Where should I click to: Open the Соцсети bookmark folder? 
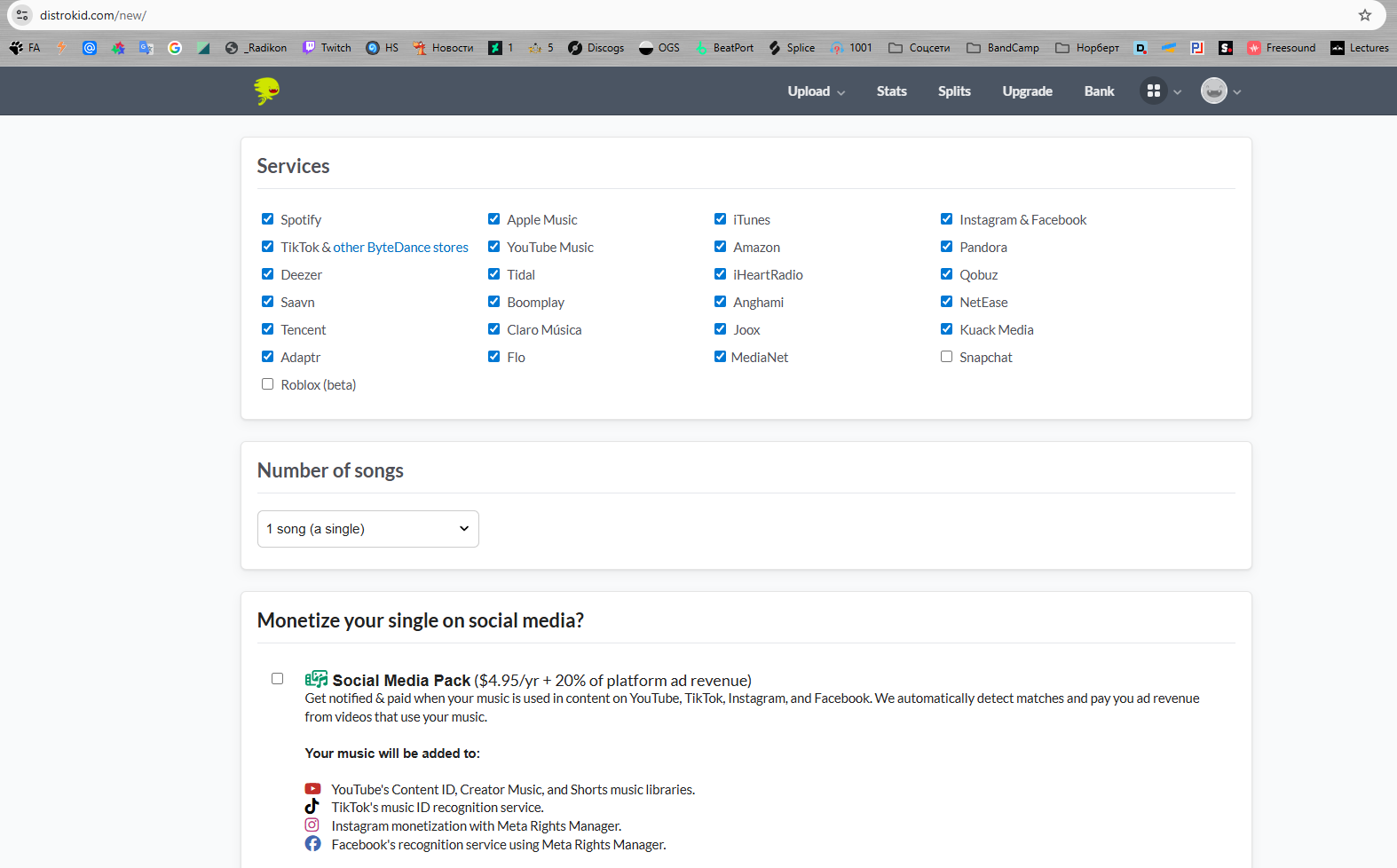[919, 48]
